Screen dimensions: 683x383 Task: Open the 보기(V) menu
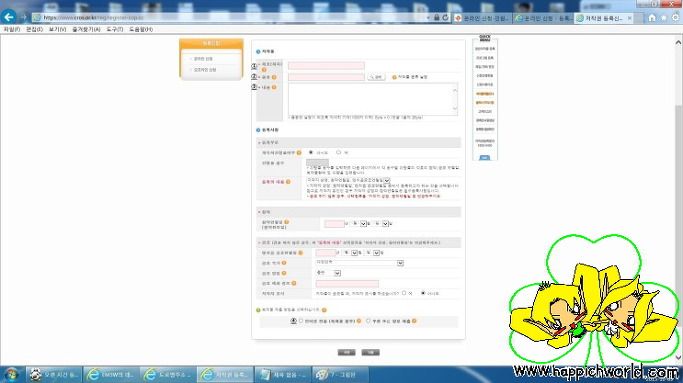pyautogui.click(x=57, y=29)
